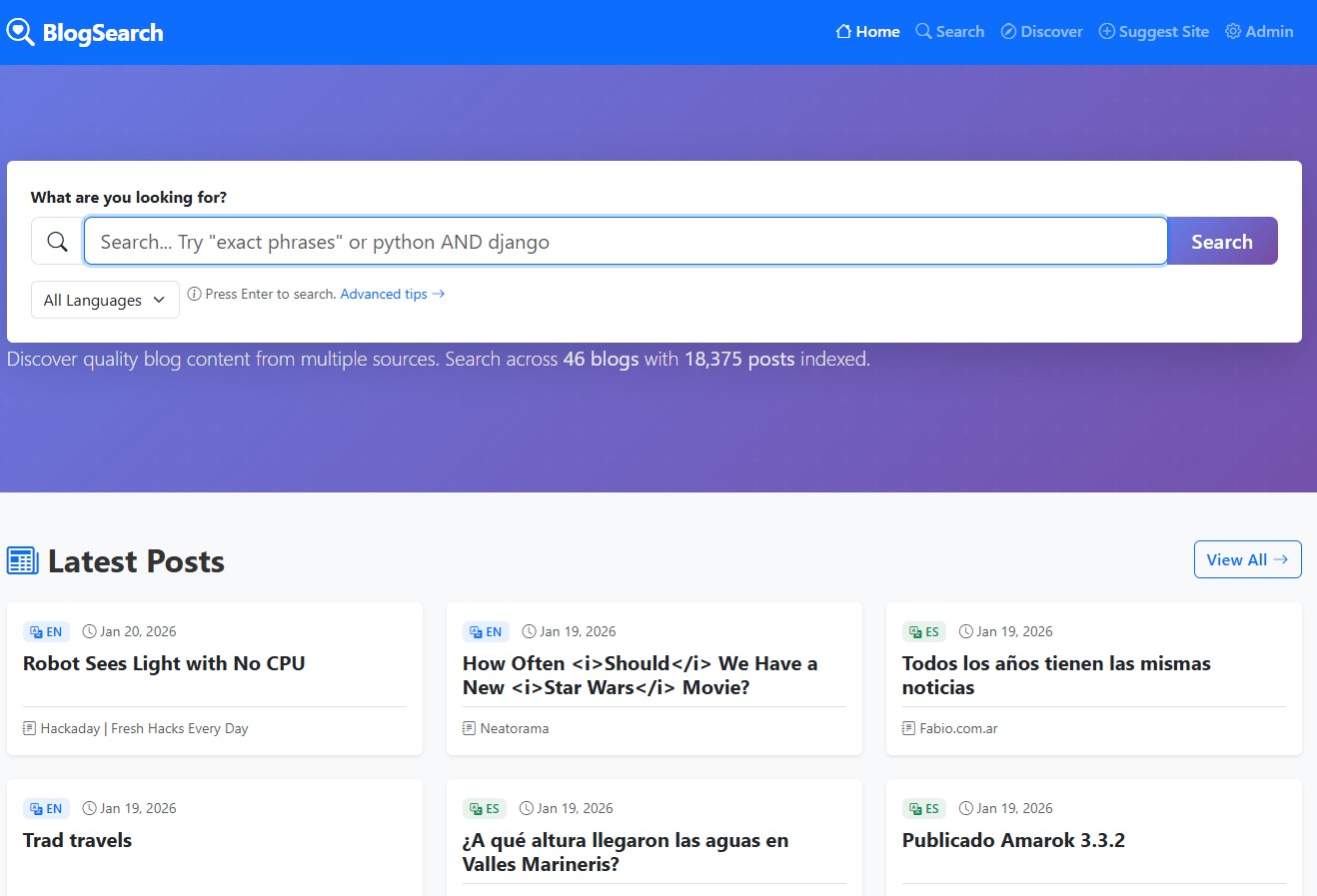Follow the Advanced tips link
This screenshot has width=1317, height=896.
[392, 294]
